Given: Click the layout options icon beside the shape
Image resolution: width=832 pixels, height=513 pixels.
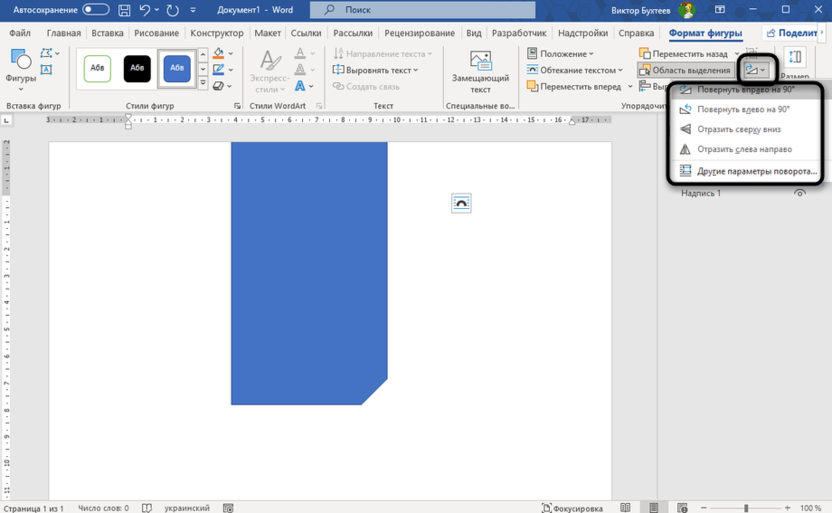Looking at the screenshot, I should pos(461,203).
